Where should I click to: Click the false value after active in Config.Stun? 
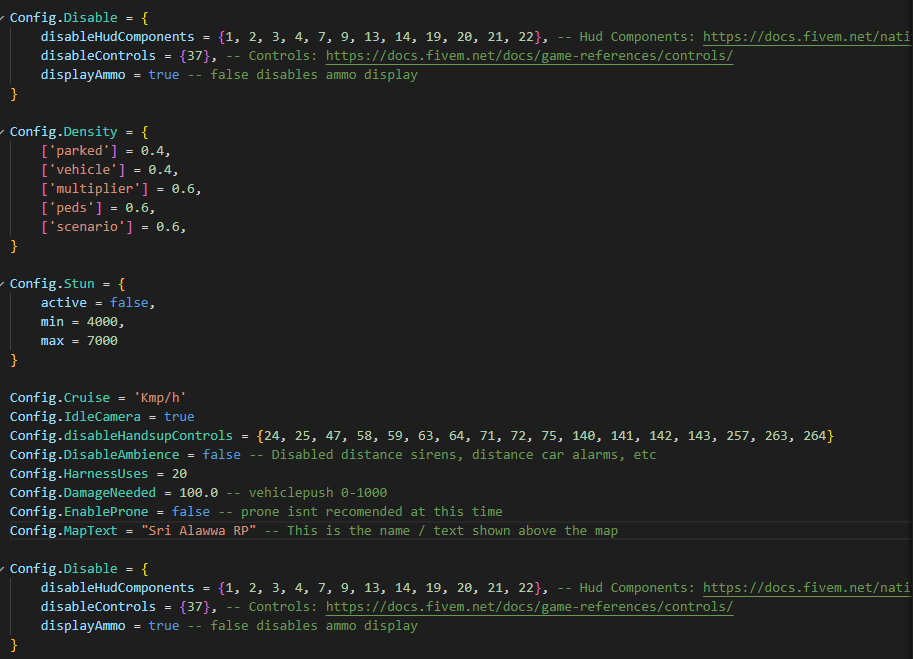[129, 302]
